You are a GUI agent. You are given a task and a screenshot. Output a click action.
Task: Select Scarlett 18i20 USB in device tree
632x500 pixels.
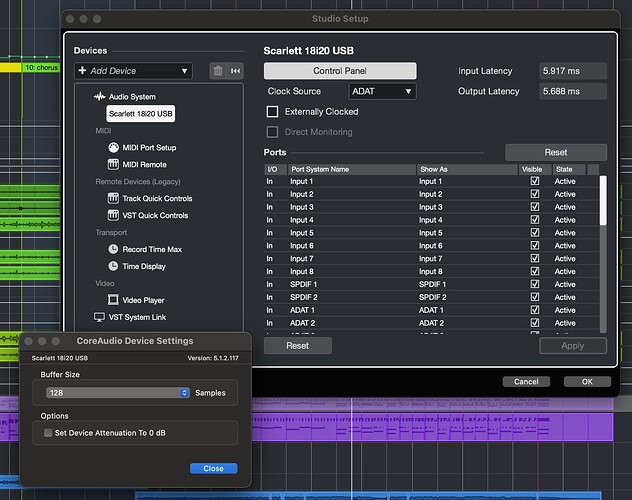point(141,114)
